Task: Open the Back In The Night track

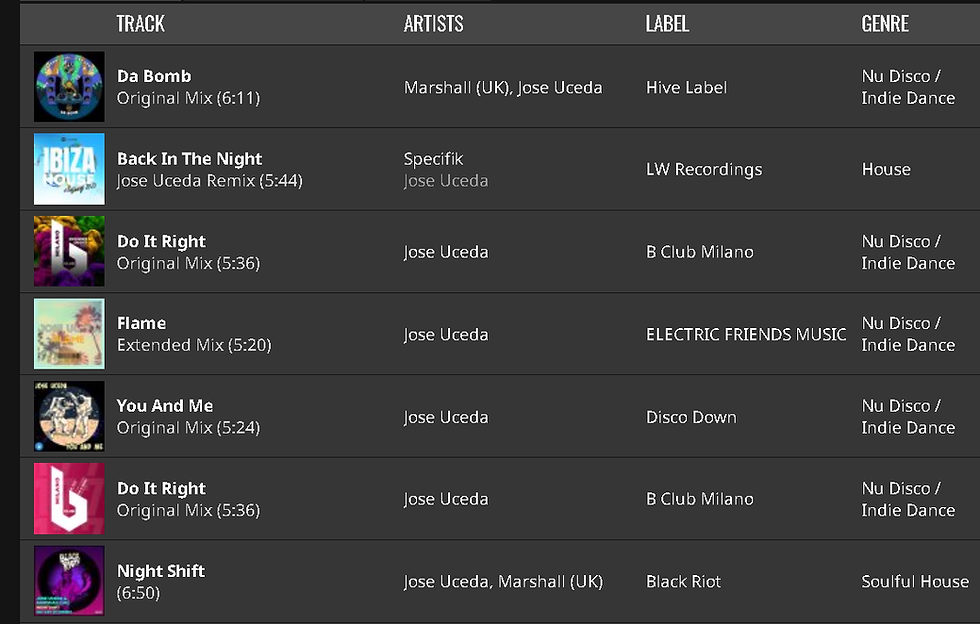Action: tap(189, 159)
